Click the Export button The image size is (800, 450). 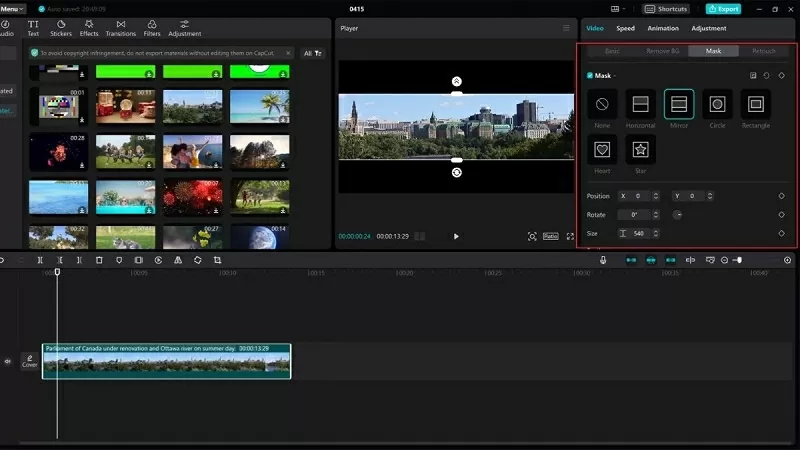coord(723,9)
